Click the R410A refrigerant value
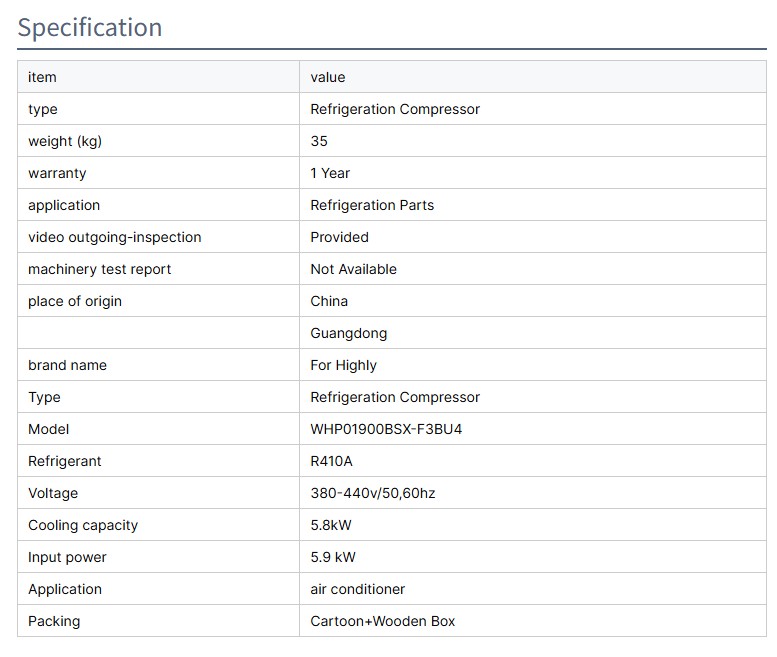 (x=331, y=461)
